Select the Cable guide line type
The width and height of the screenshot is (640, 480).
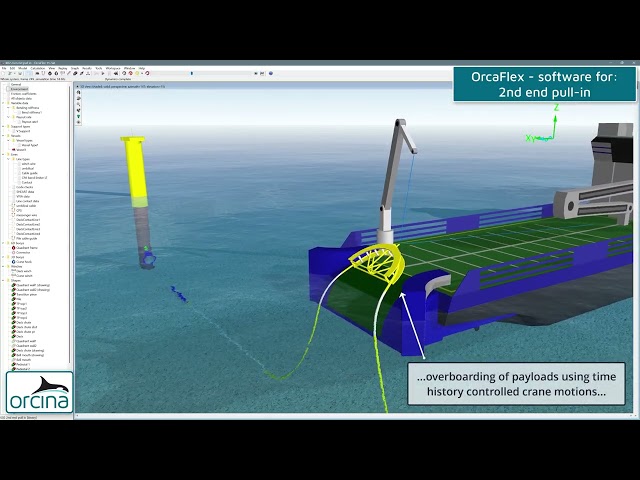tap(29, 173)
